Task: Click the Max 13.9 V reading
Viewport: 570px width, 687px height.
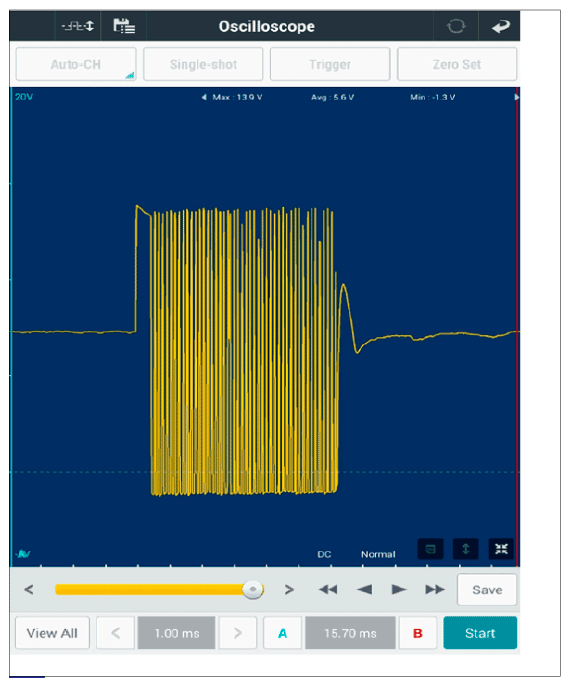Action: coord(237,97)
